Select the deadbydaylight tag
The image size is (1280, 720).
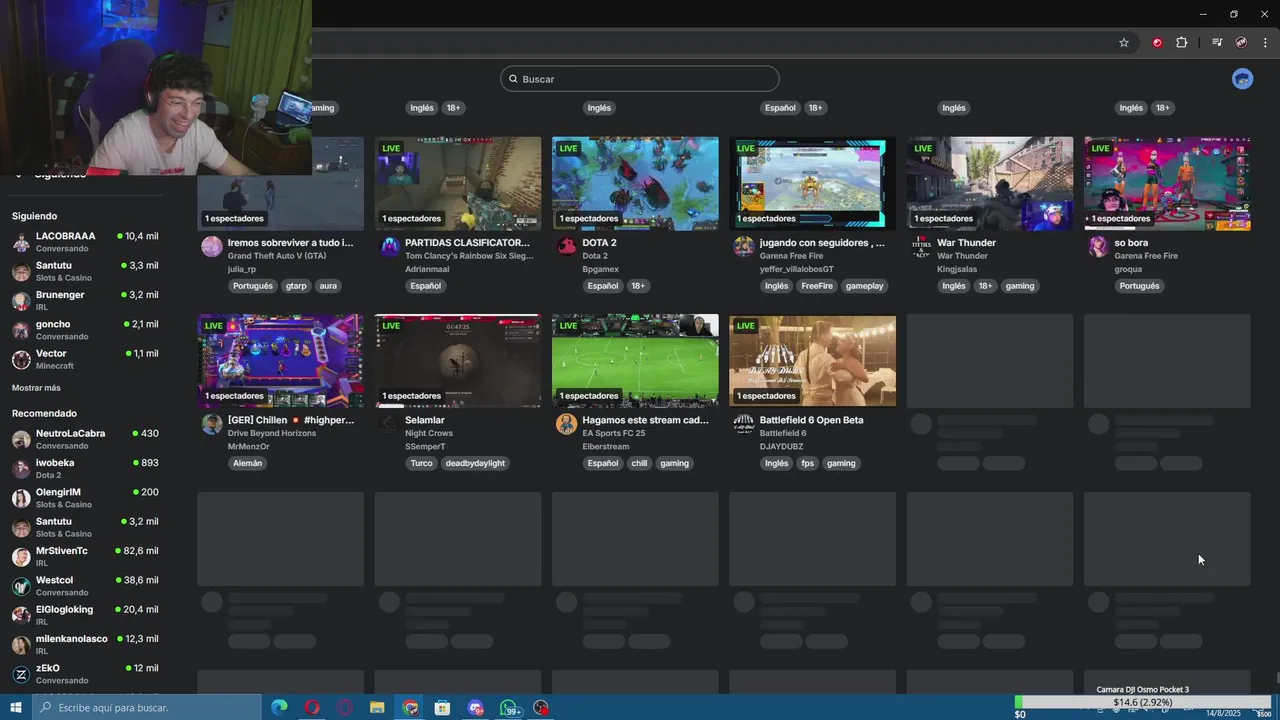tap(475, 463)
